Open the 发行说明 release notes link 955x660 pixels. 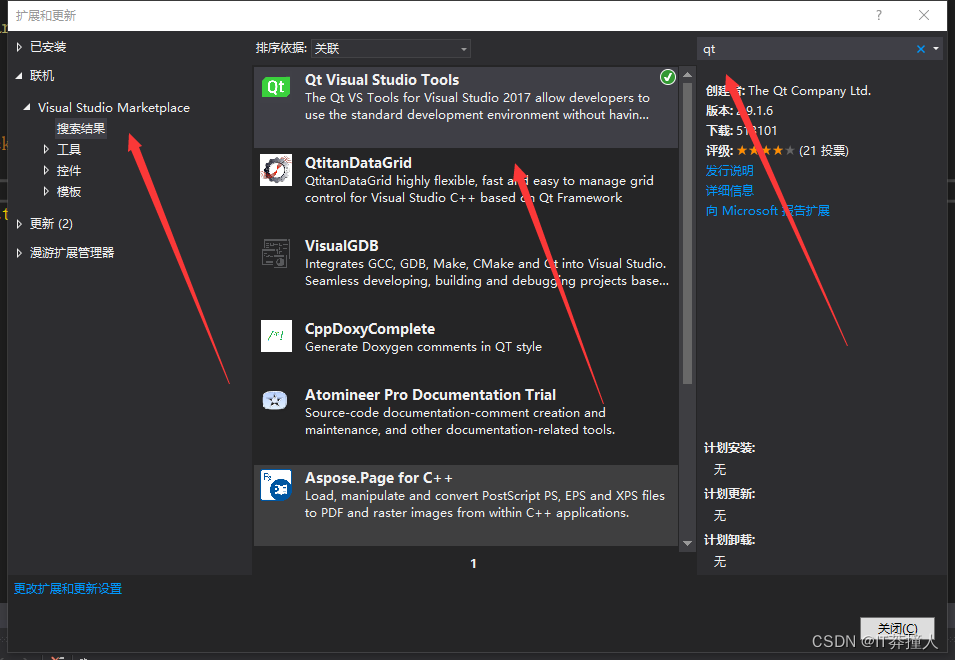730,170
